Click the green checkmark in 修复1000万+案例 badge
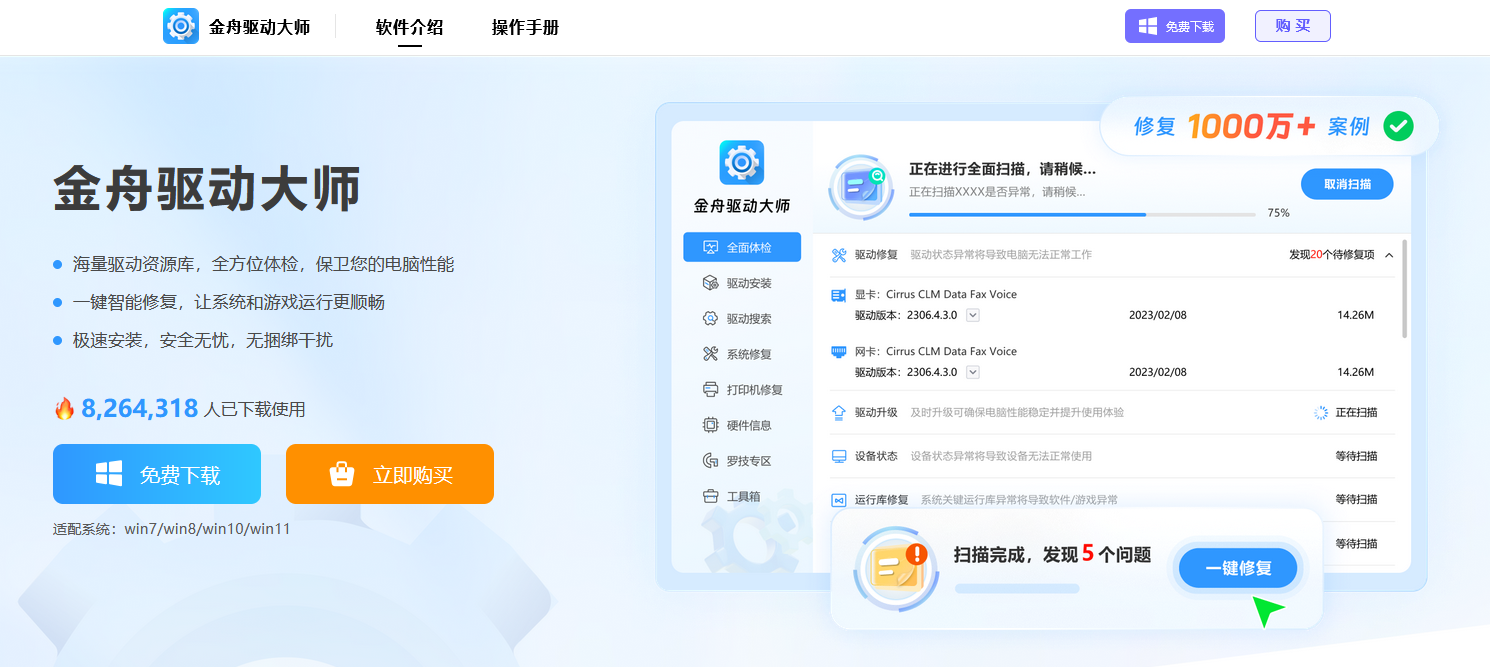 click(x=1398, y=126)
